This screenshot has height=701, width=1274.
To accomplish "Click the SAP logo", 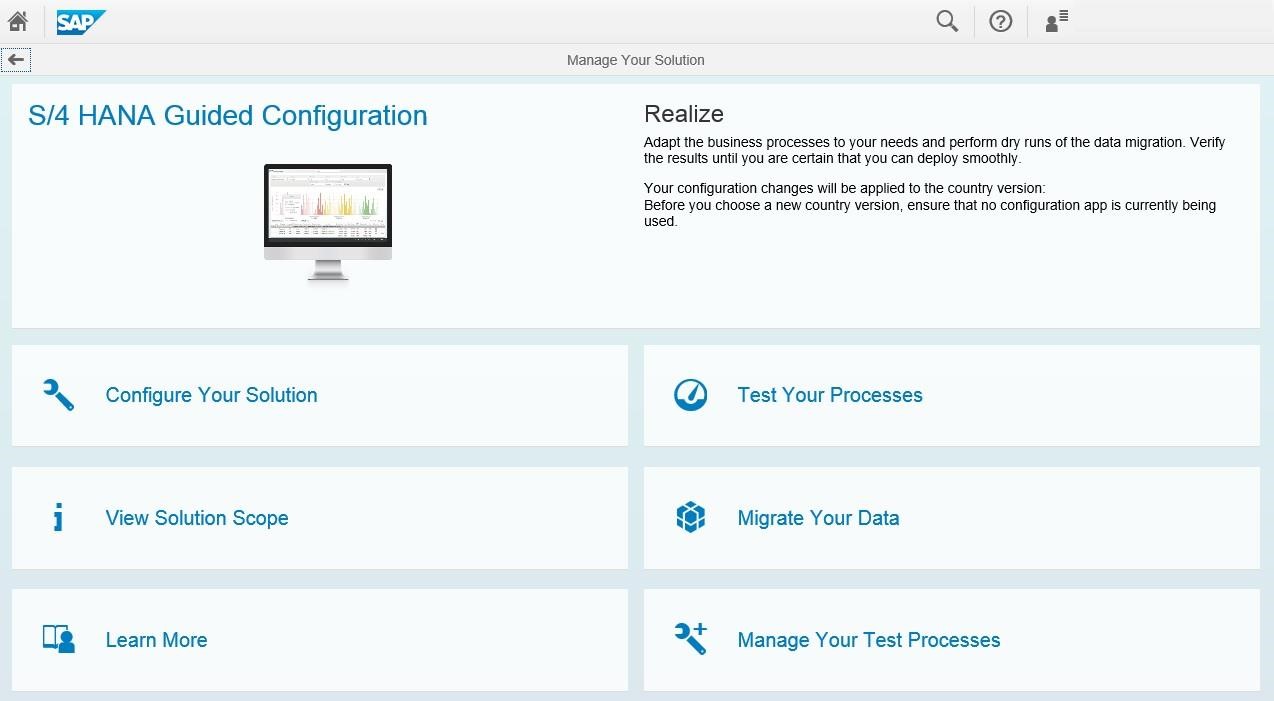I will click(x=80, y=21).
